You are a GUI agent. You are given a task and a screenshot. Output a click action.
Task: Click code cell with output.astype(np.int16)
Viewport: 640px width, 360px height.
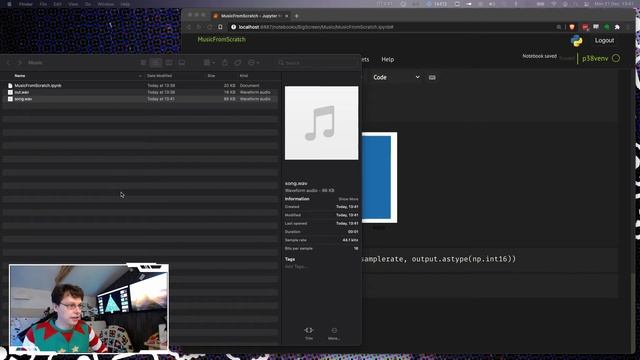tap(489, 259)
